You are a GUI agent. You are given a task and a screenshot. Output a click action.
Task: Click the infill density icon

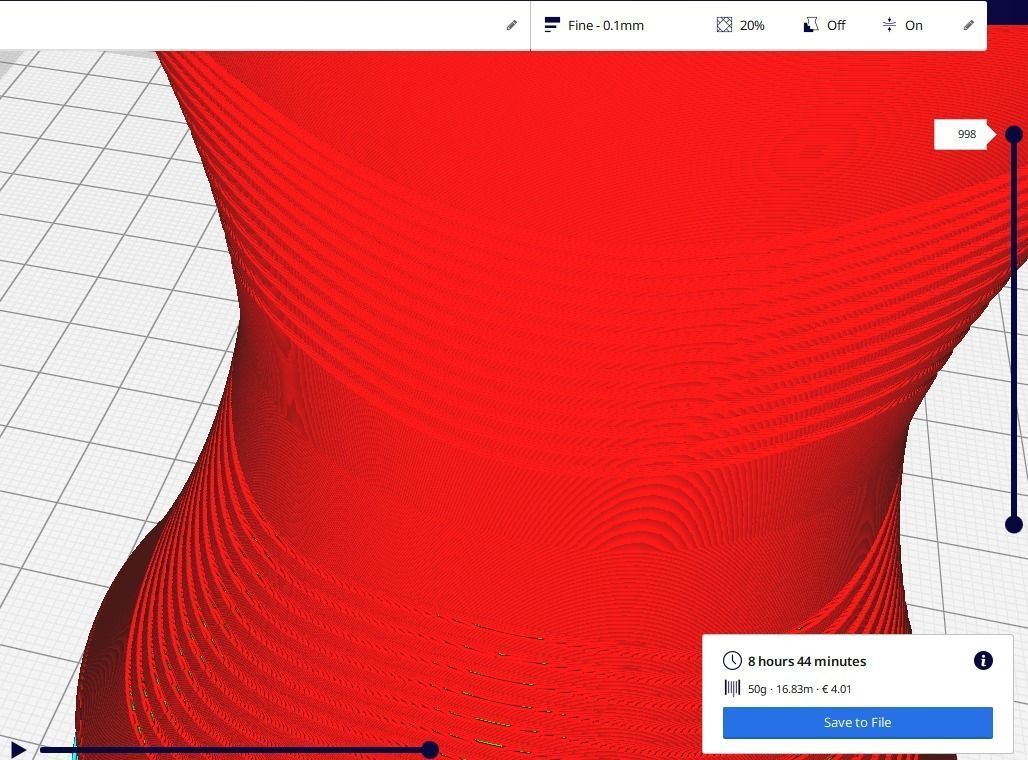point(724,25)
